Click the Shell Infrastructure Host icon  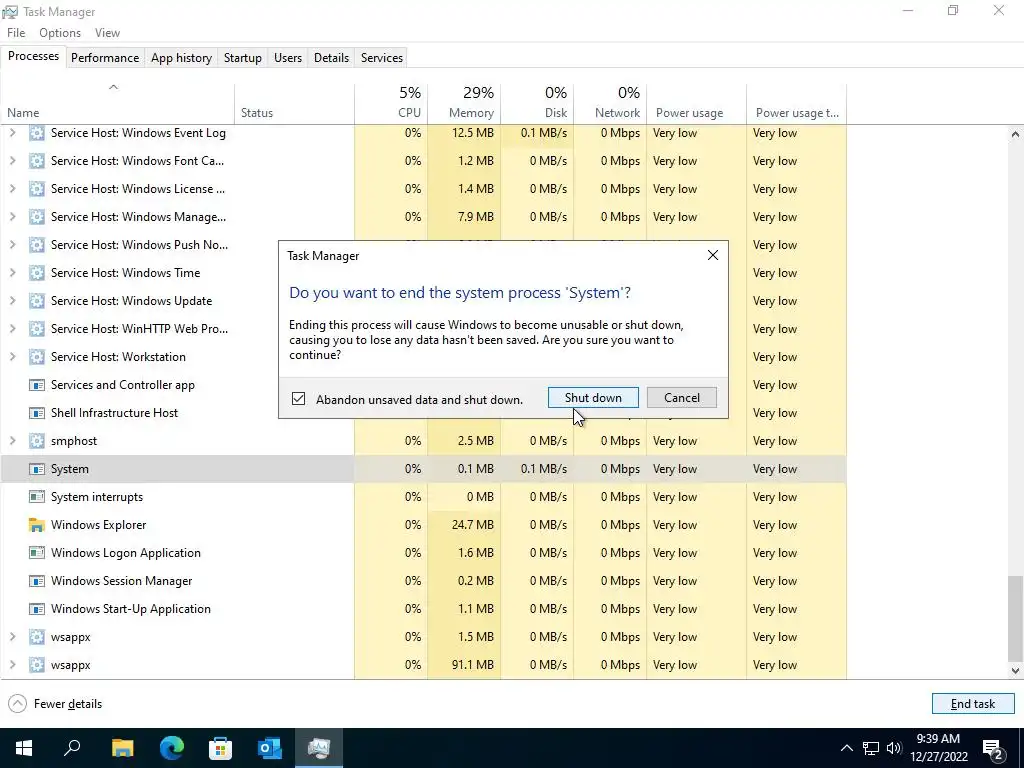37,413
